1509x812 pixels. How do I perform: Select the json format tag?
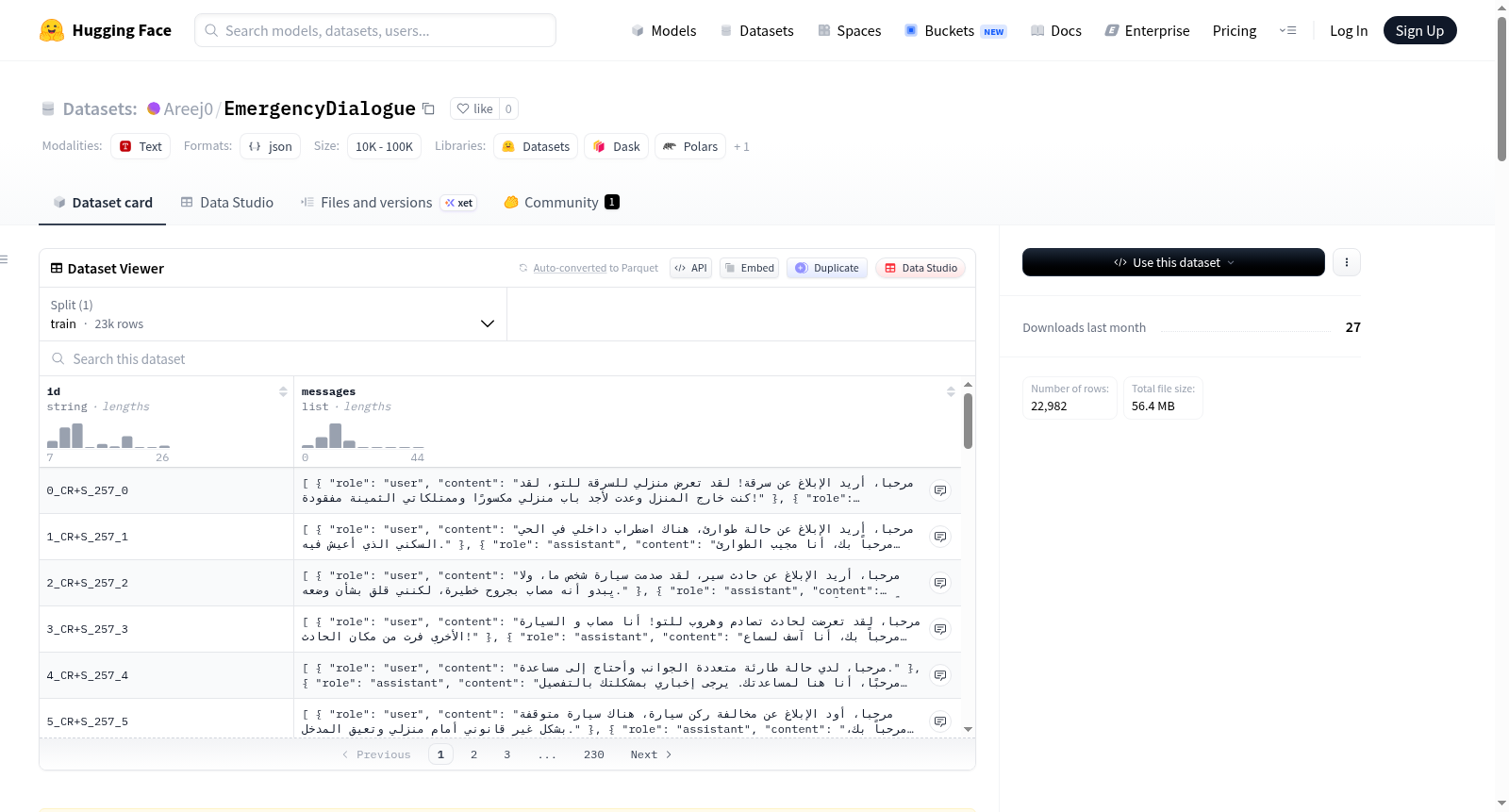[271, 146]
